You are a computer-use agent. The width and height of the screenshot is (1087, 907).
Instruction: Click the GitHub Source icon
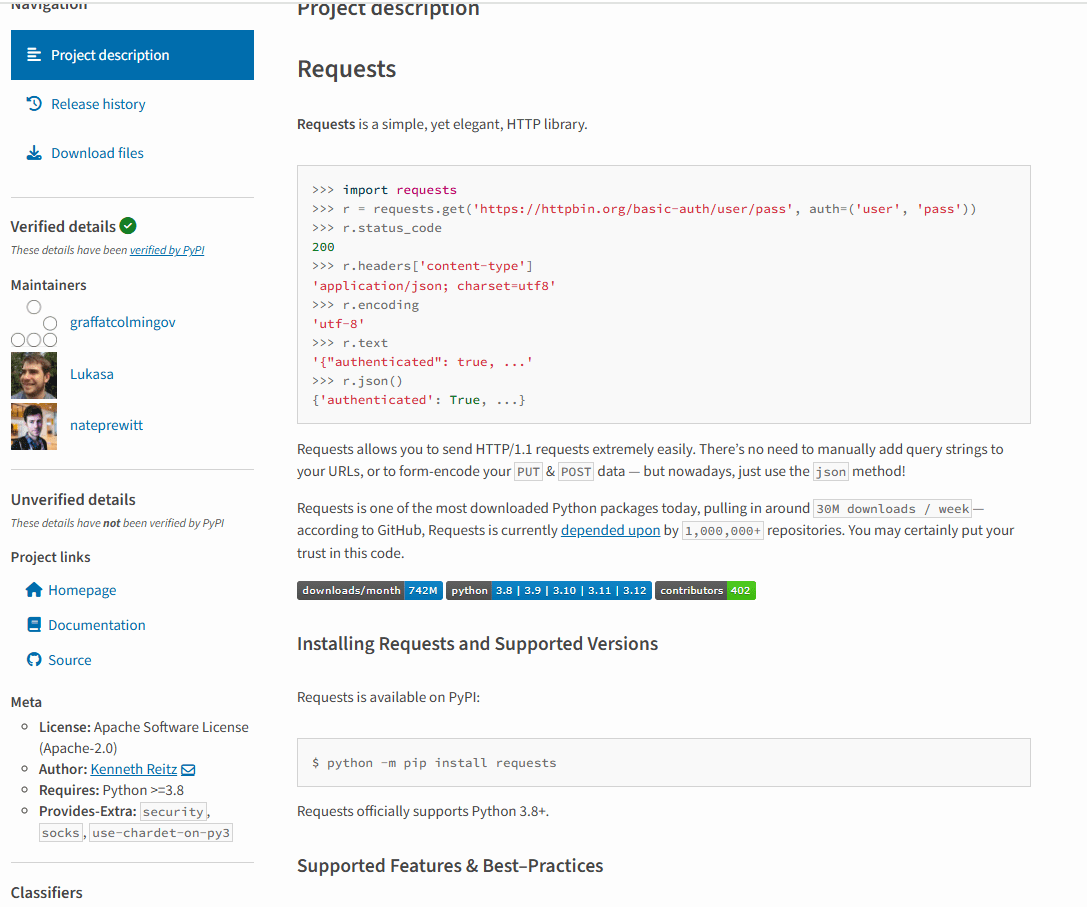pyautogui.click(x=34, y=659)
